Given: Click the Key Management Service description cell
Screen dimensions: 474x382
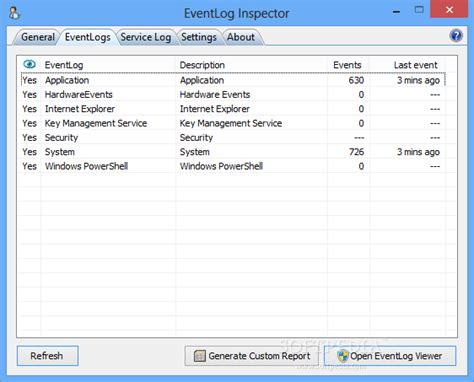Looking at the screenshot, I should click(231, 123).
